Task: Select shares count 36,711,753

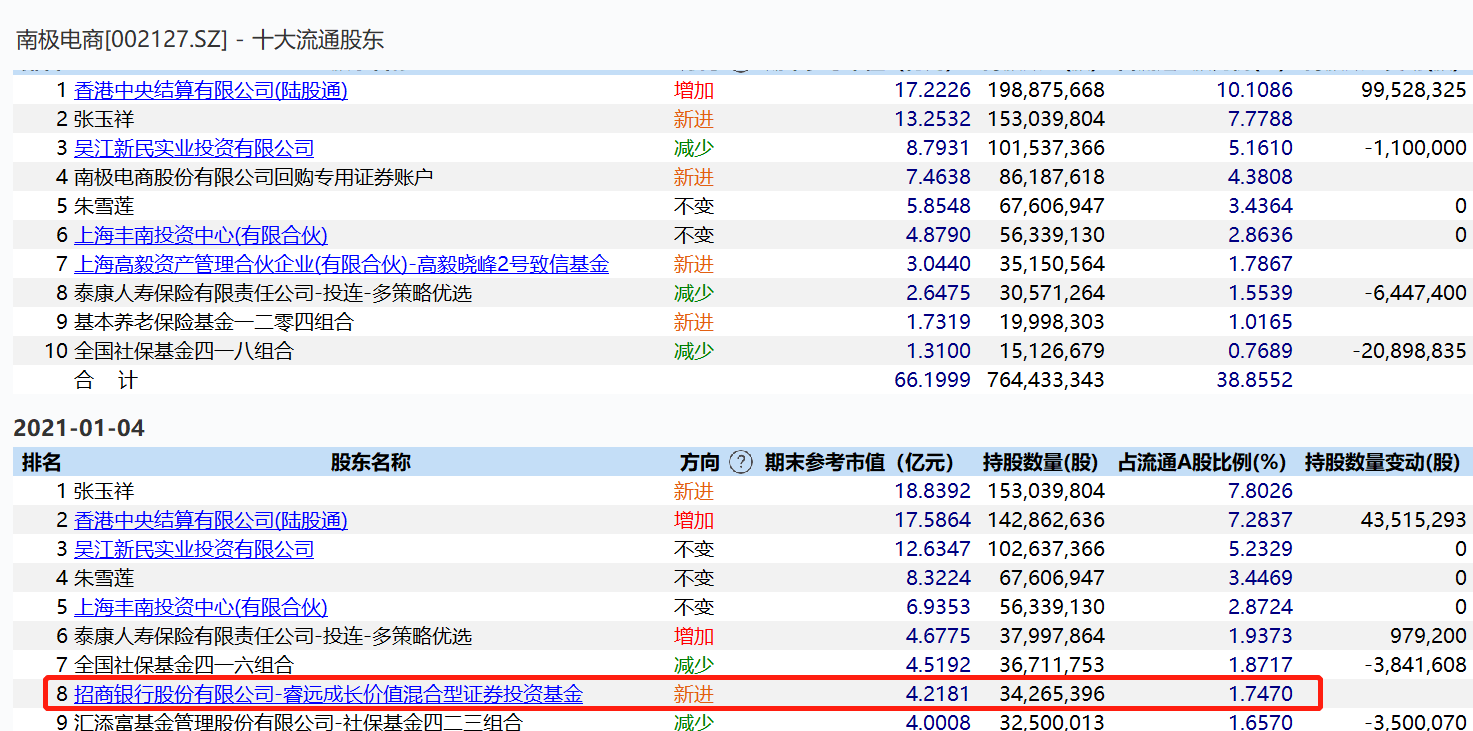Action: pos(1052,665)
